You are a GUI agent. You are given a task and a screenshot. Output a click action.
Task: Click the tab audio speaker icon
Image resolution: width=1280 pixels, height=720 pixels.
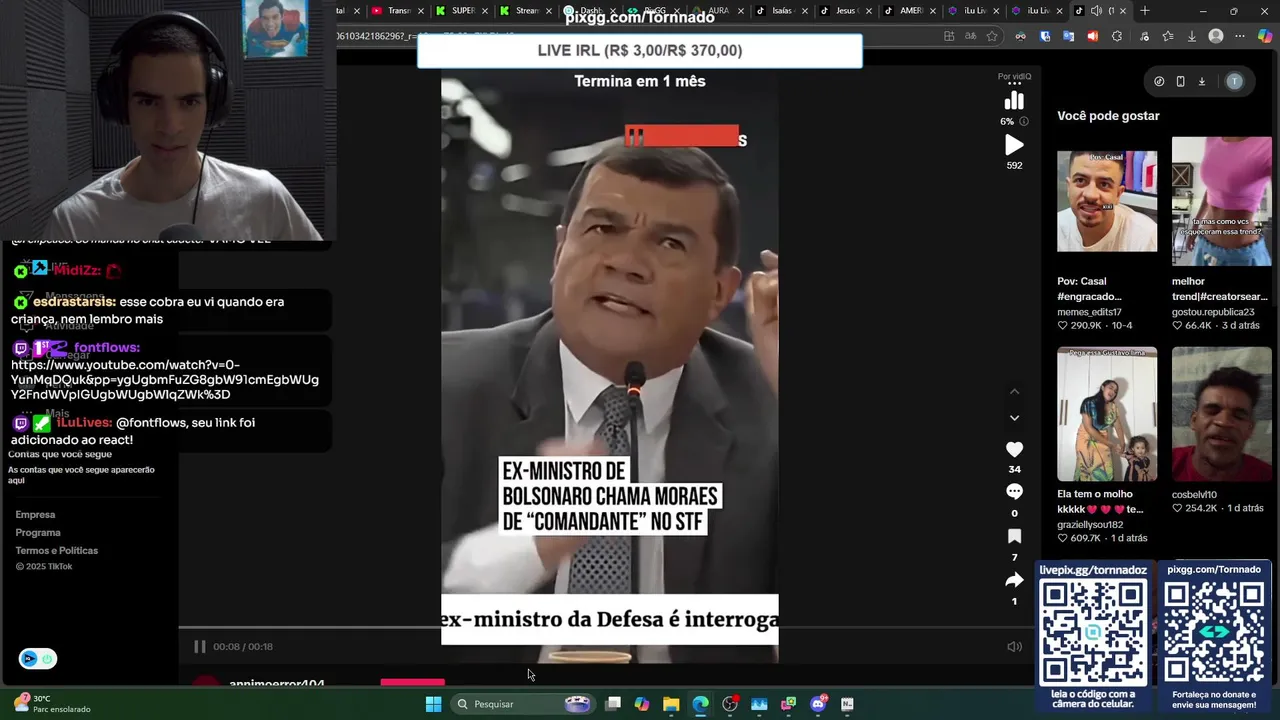(1096, 11)
